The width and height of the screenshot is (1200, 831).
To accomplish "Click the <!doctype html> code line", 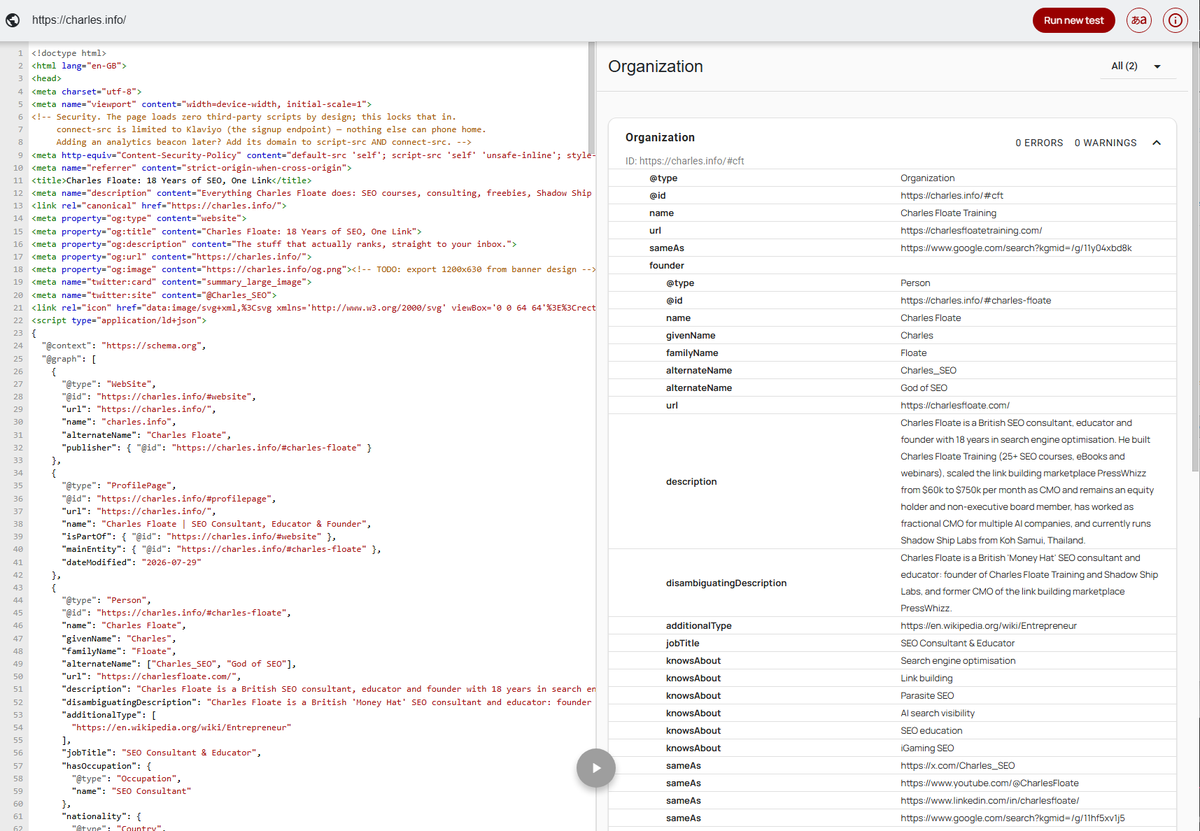I will pyautogui.click(x=69, y=52).
